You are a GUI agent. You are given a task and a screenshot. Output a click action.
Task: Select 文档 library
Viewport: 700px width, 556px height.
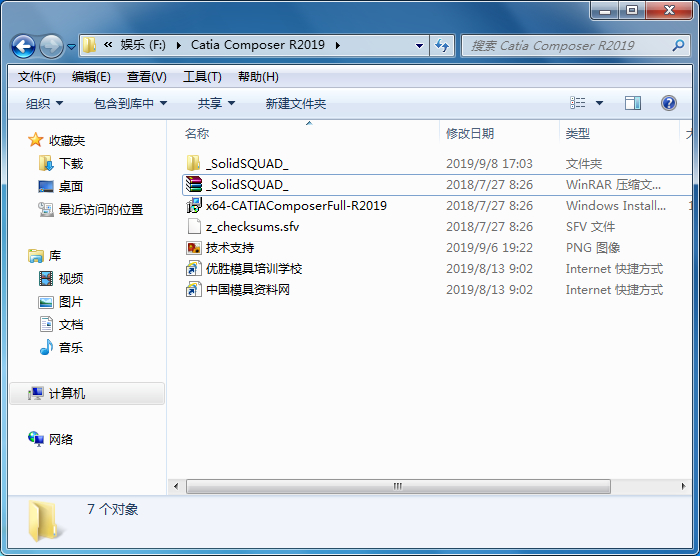tap(71, 325)
